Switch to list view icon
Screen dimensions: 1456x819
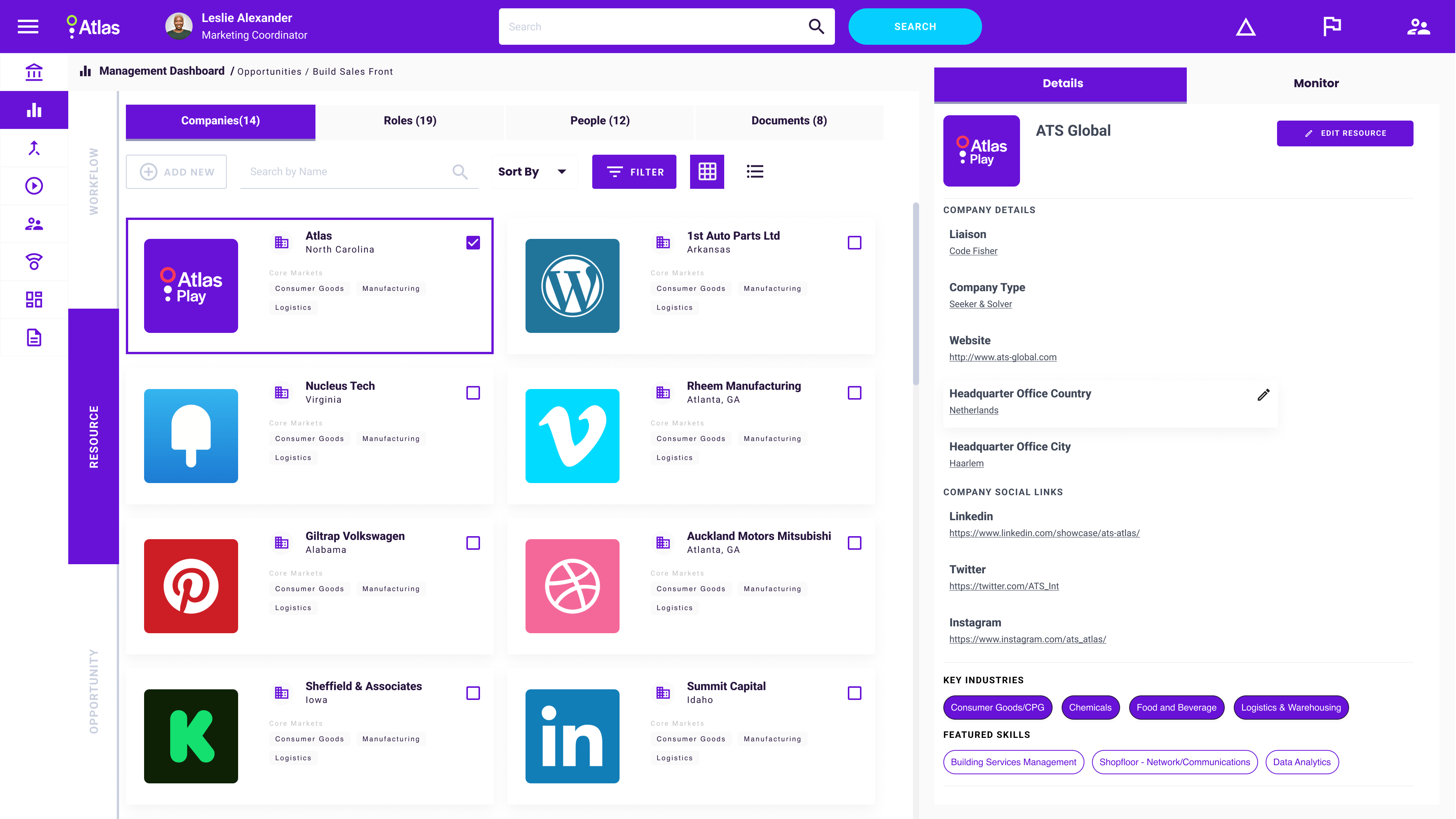point(755,171)
